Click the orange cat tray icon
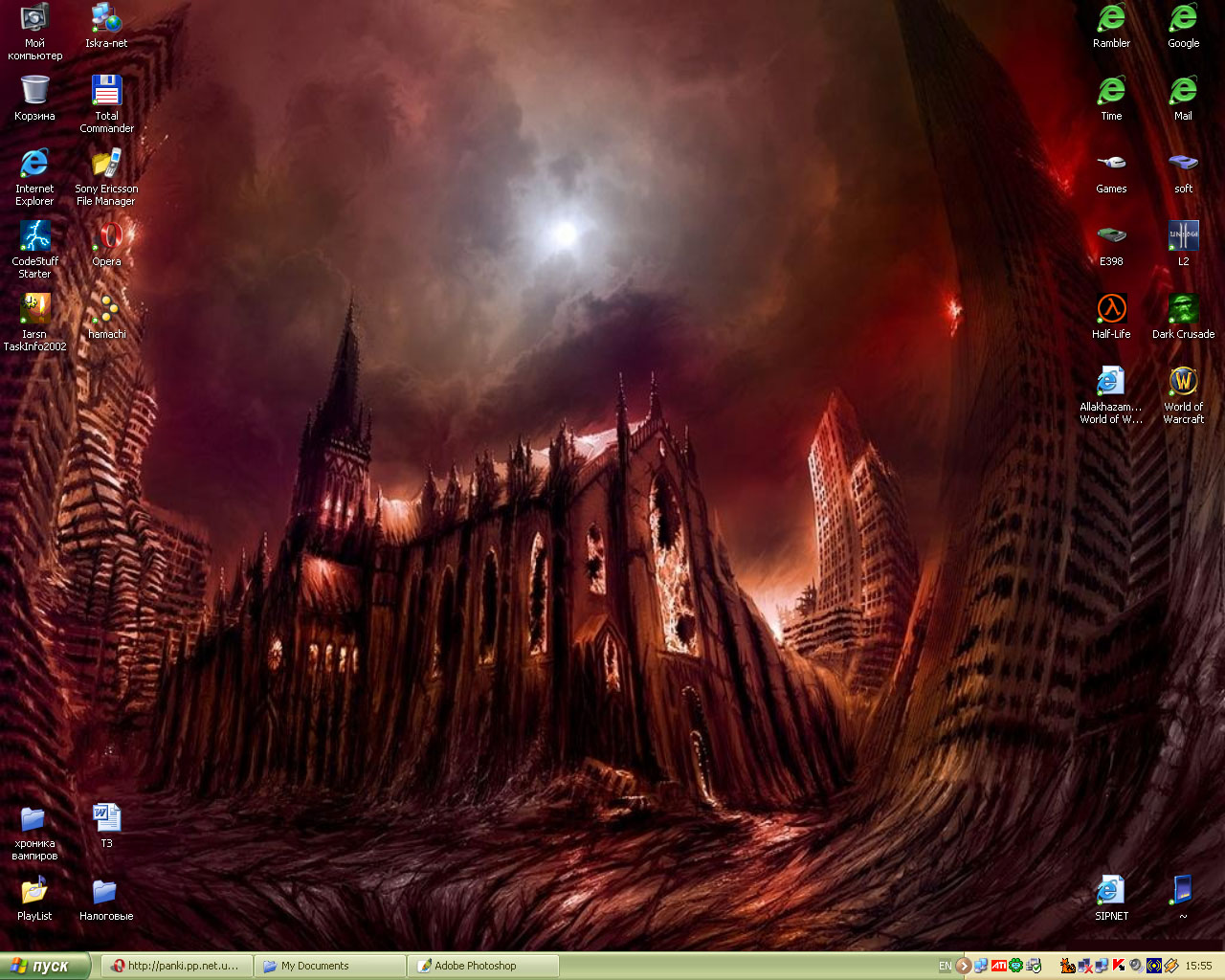Screen dimensions: 1225x980 (x=1068, y=967)
